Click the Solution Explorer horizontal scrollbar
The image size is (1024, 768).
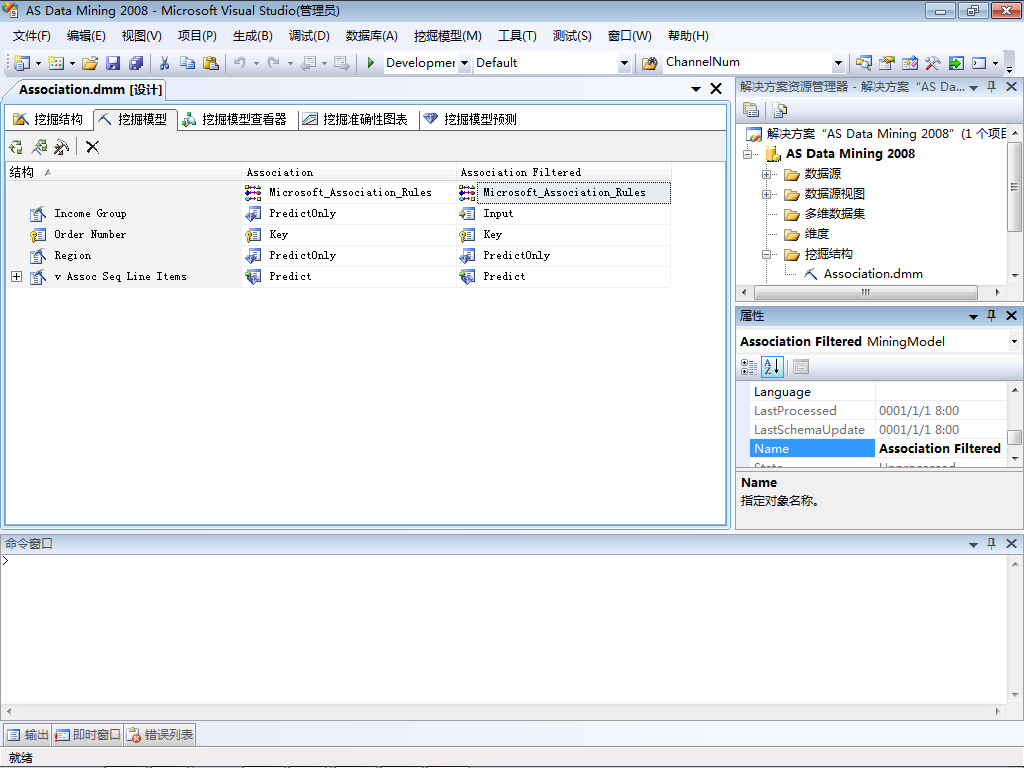865,293
